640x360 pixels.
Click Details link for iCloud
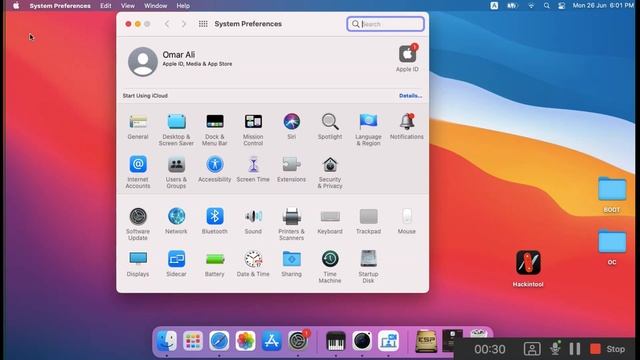[x=410, y=96]
